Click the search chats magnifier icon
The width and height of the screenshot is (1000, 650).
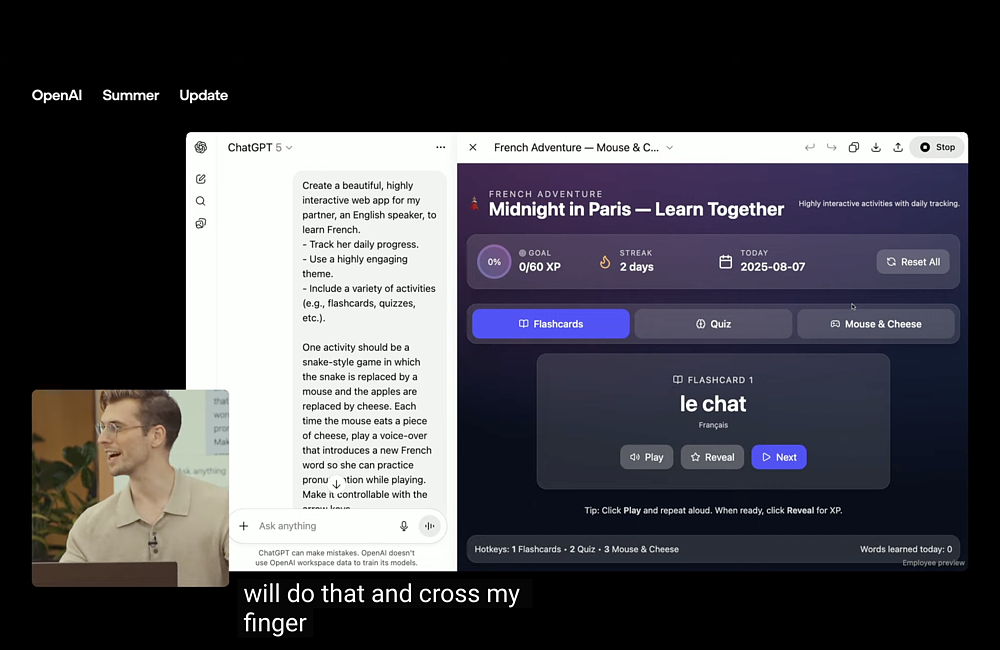pyautogui.click(x=201, y=201)
